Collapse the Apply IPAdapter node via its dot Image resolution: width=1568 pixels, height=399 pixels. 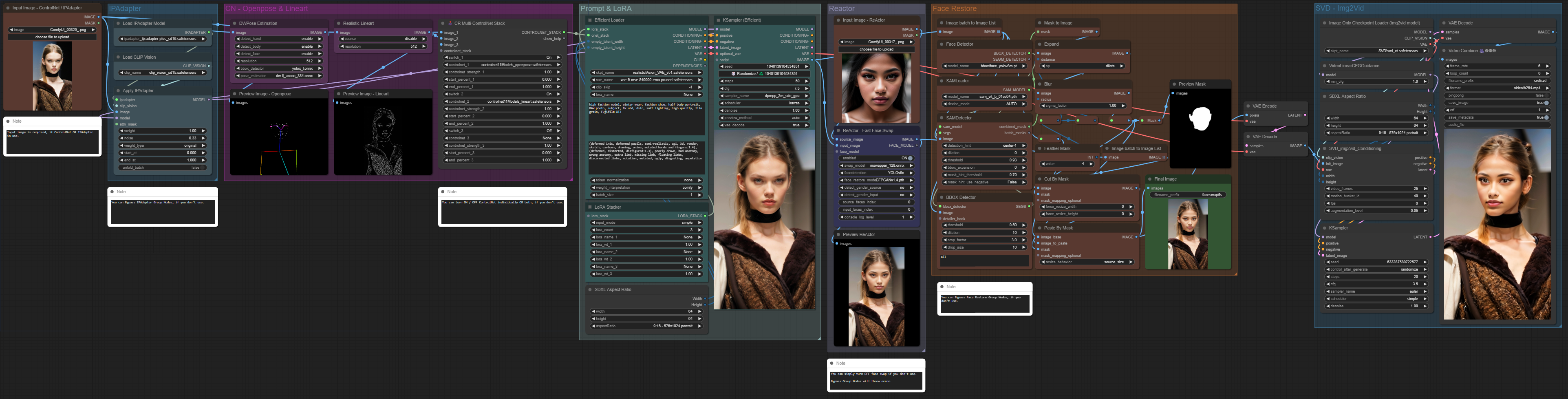coord(118,90)
